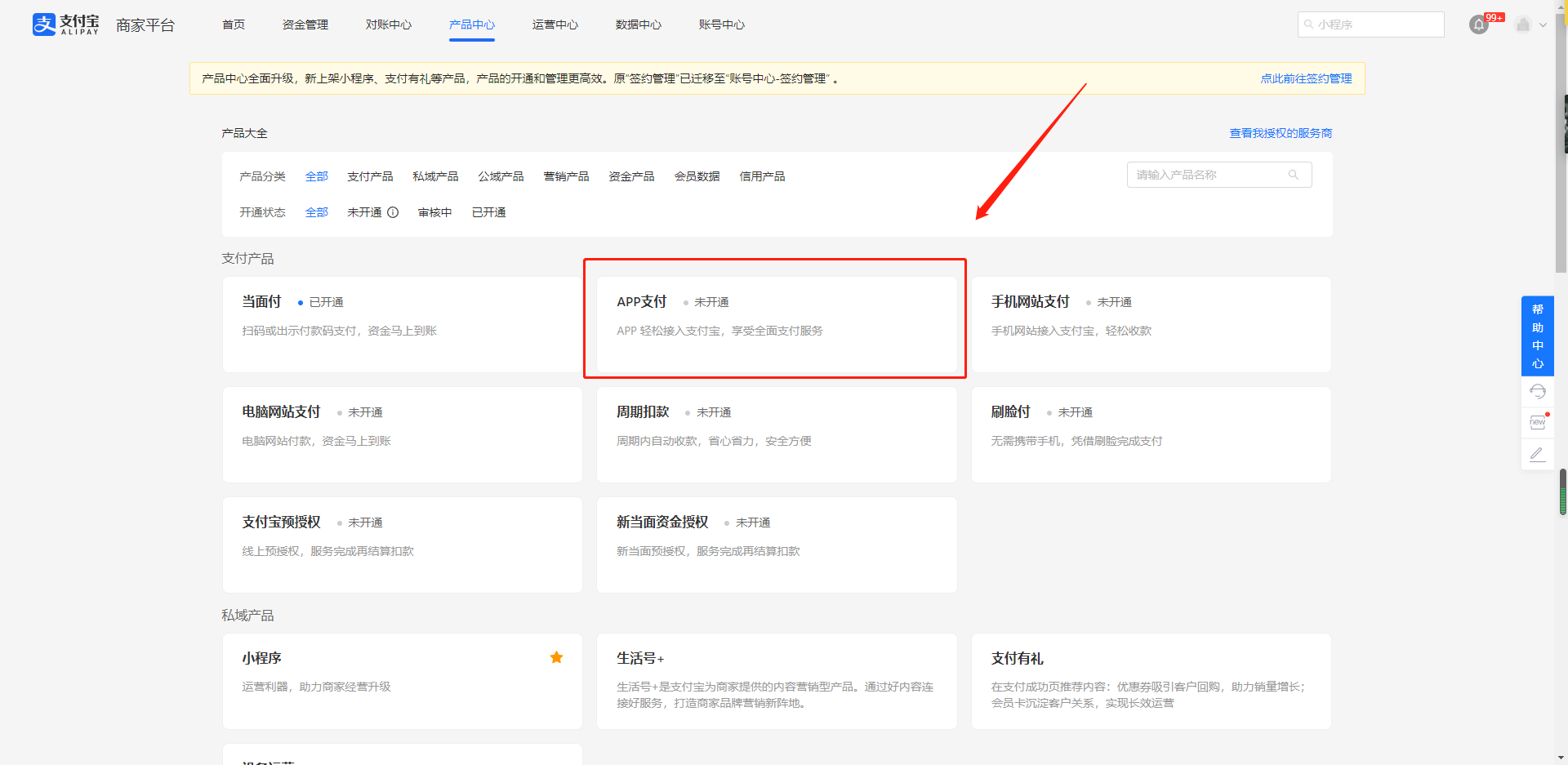
Task: Click the 'new' message icon in right sidebar
Action: 1537,422
